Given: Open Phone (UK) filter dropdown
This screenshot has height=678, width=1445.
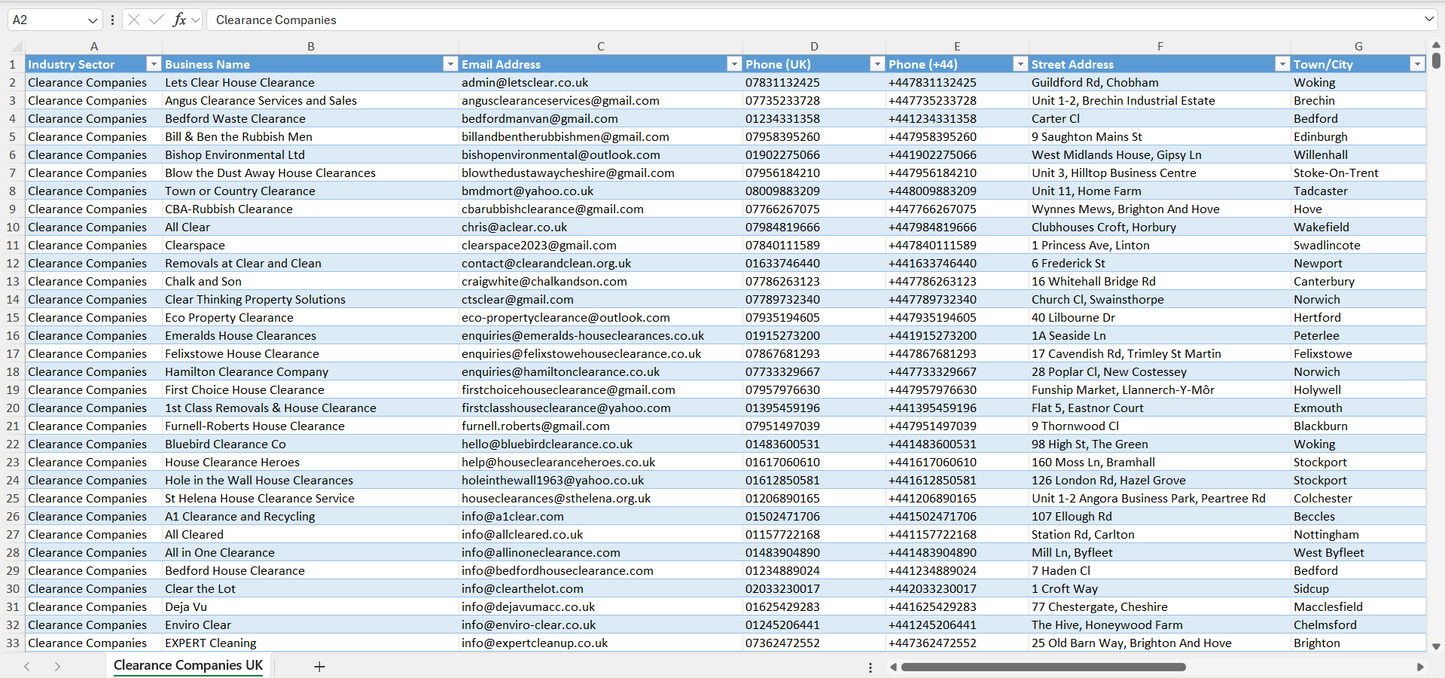Looking at the screenshot, I should coord(877,64).
